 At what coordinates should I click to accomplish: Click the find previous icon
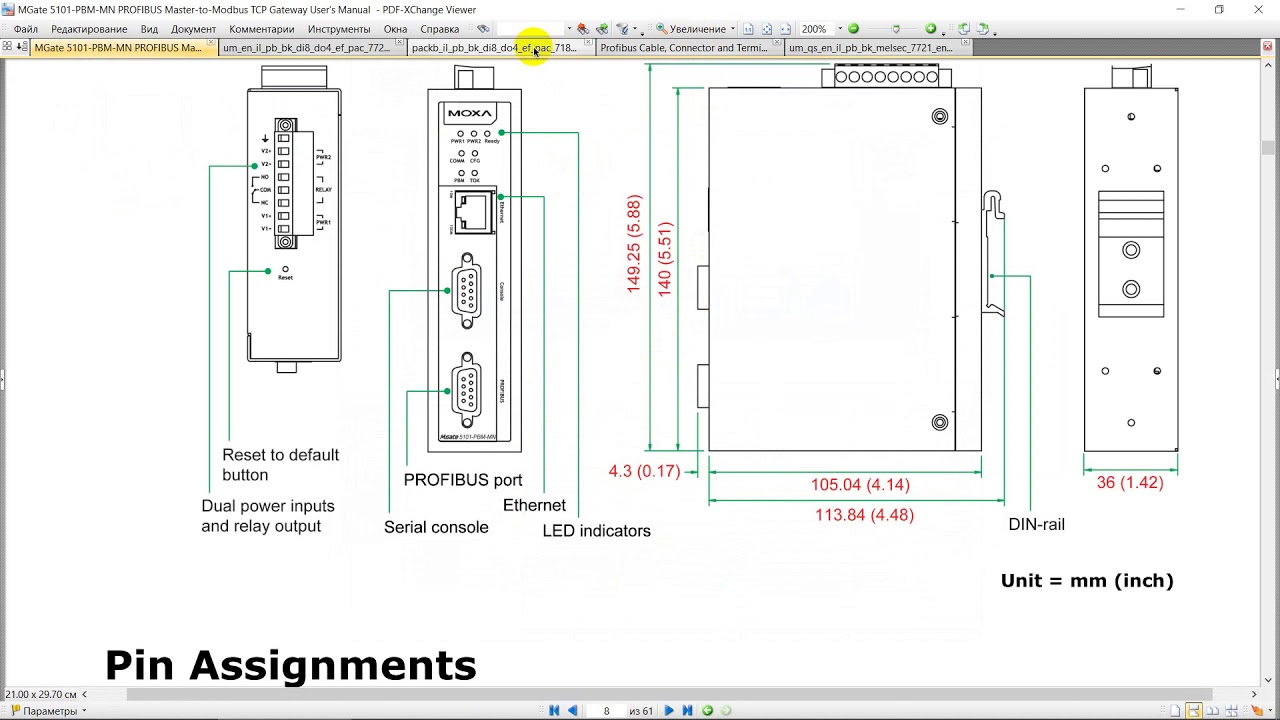[x=583, y=29]
